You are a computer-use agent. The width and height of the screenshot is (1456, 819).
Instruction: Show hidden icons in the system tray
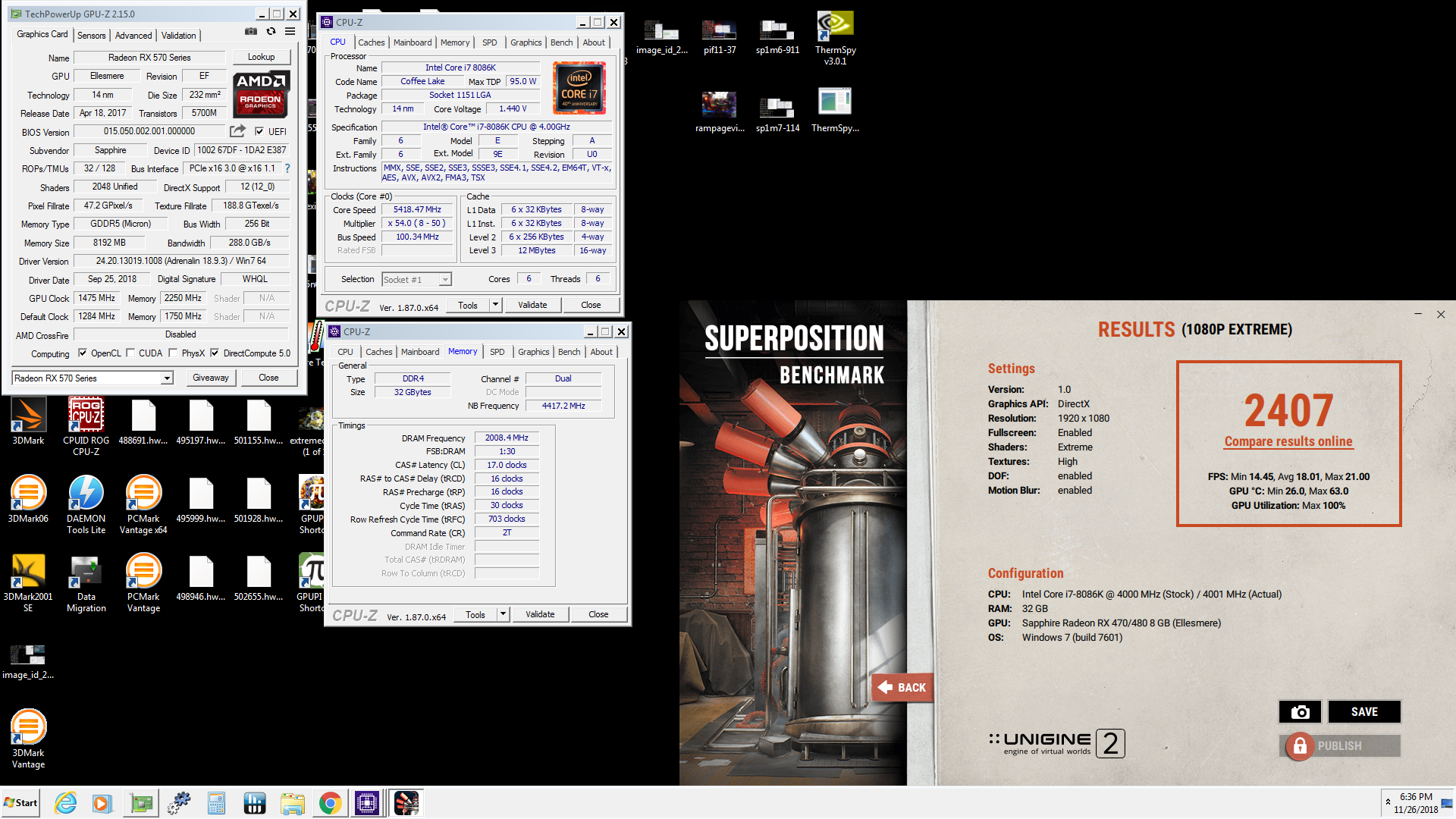1388,802
